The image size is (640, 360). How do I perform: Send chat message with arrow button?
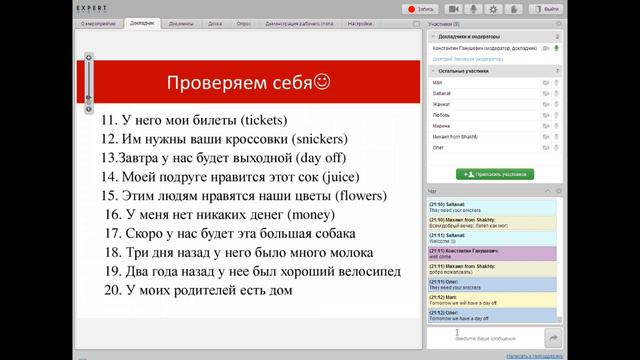[x=553, y=338]
